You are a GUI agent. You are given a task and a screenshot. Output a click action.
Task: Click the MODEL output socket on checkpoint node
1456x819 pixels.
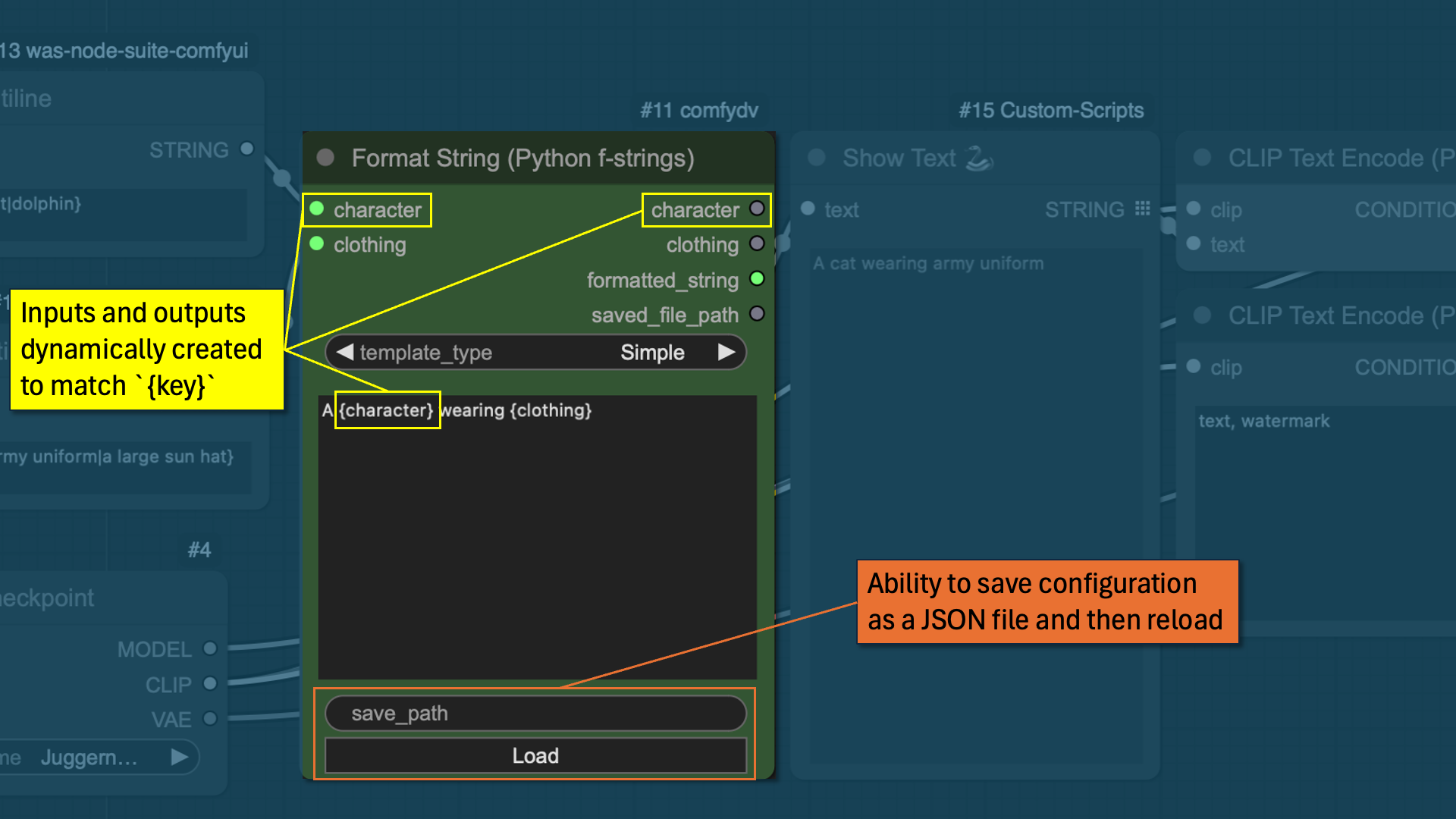coord(210,649)
